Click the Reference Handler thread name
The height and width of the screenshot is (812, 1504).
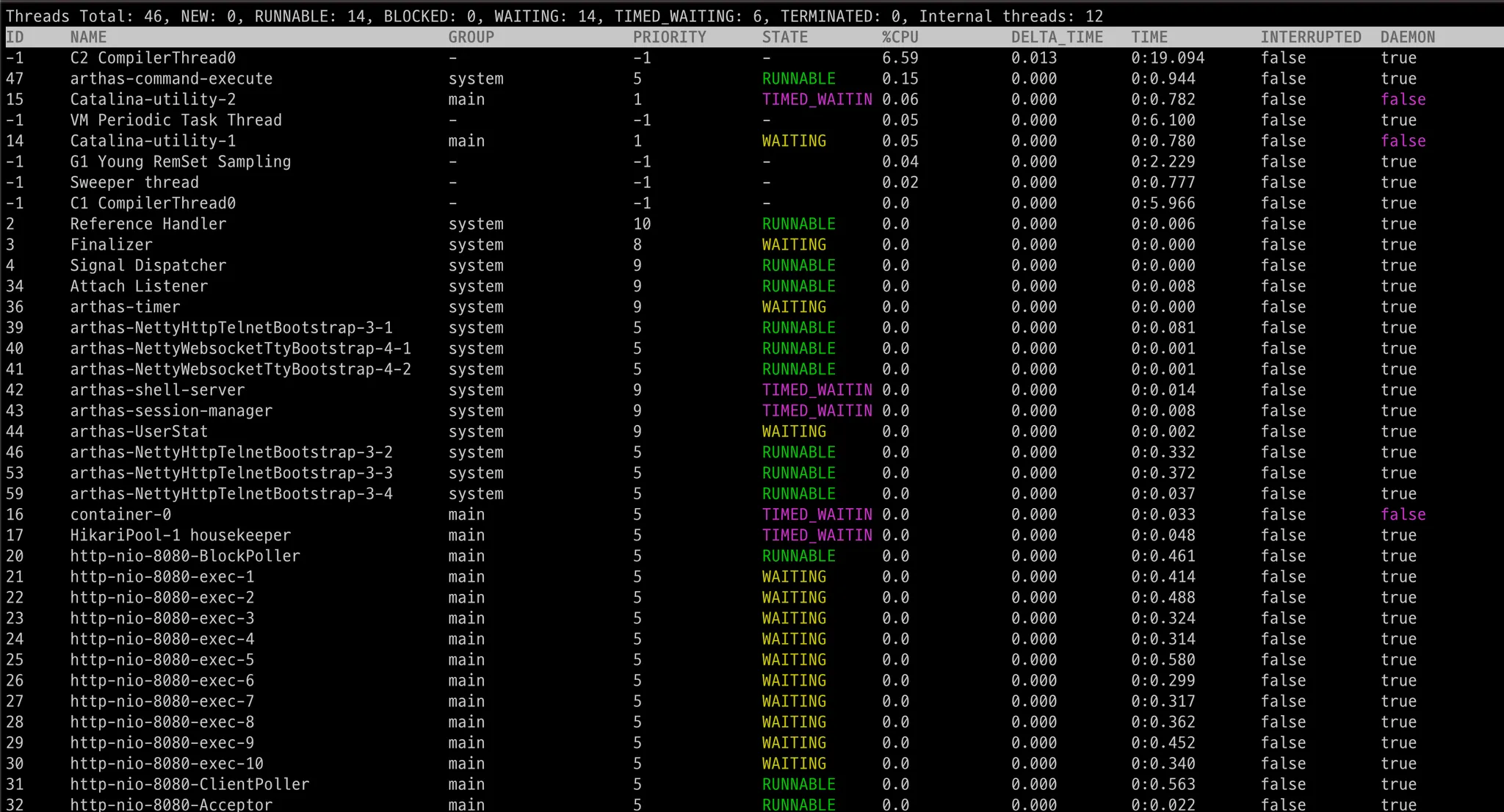coord(148,224)
